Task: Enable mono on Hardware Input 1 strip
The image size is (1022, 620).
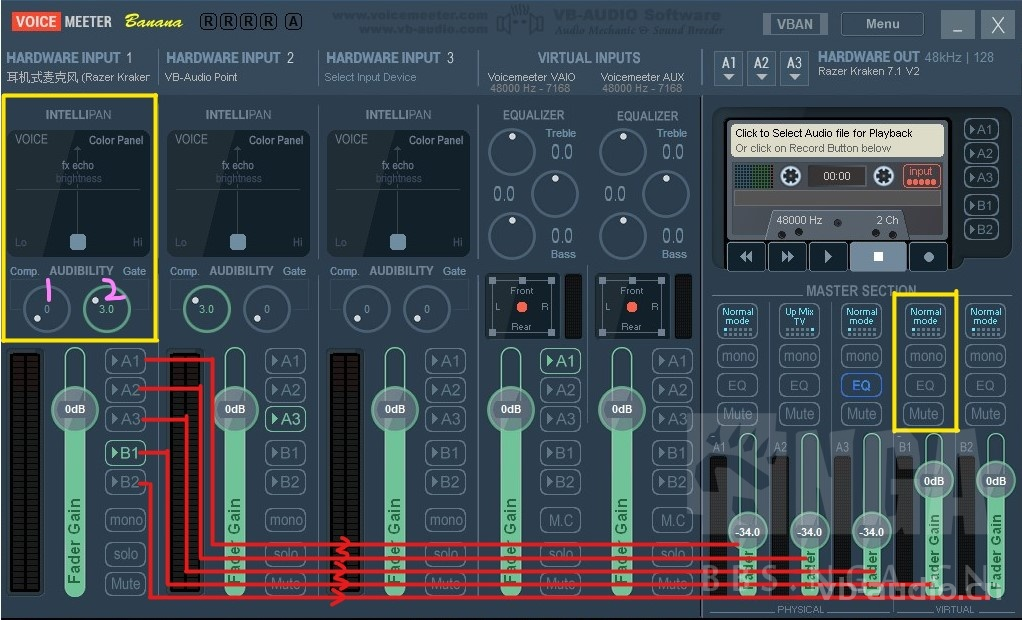Action: pyautogui.click(x=125, y=519)
